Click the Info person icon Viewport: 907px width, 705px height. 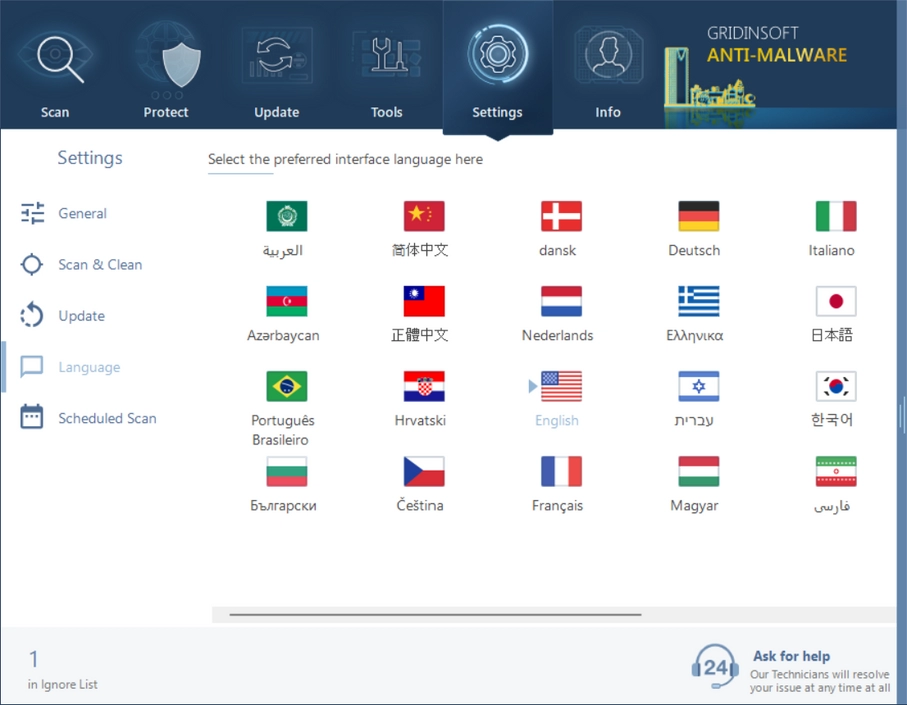coord(608,58)
